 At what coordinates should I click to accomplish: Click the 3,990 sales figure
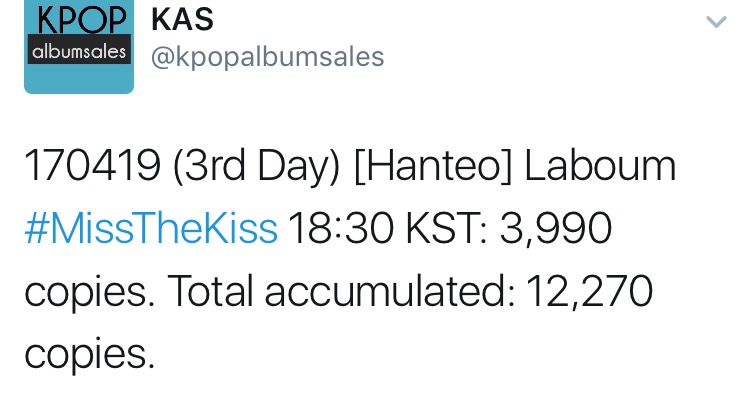point(556,229)
